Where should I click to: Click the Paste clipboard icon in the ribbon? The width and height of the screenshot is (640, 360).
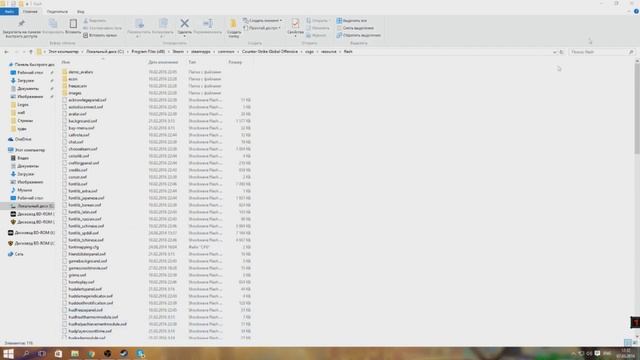(x=73, y=24)
